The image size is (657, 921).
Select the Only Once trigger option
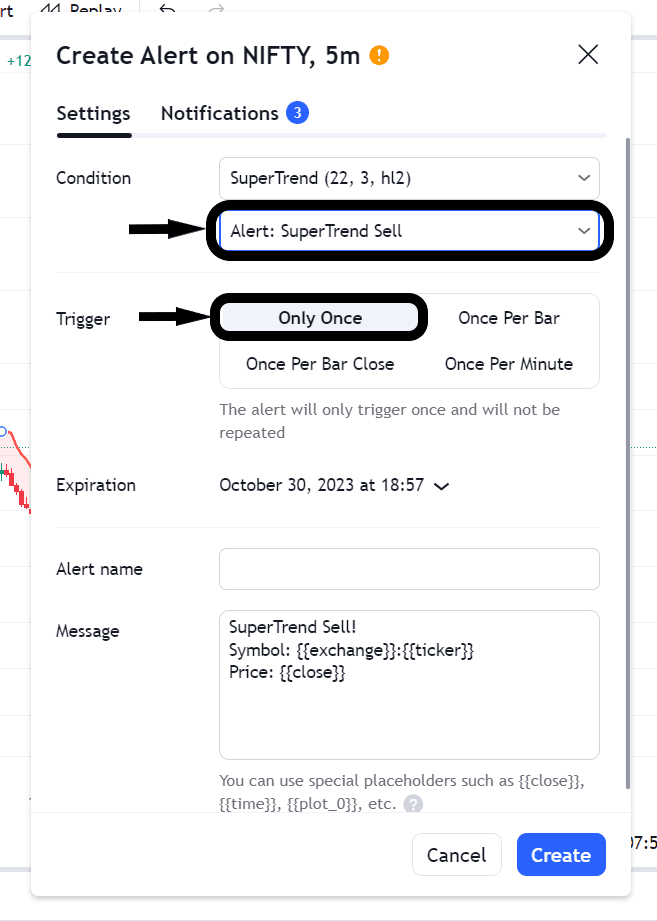[x=320, y=318]
